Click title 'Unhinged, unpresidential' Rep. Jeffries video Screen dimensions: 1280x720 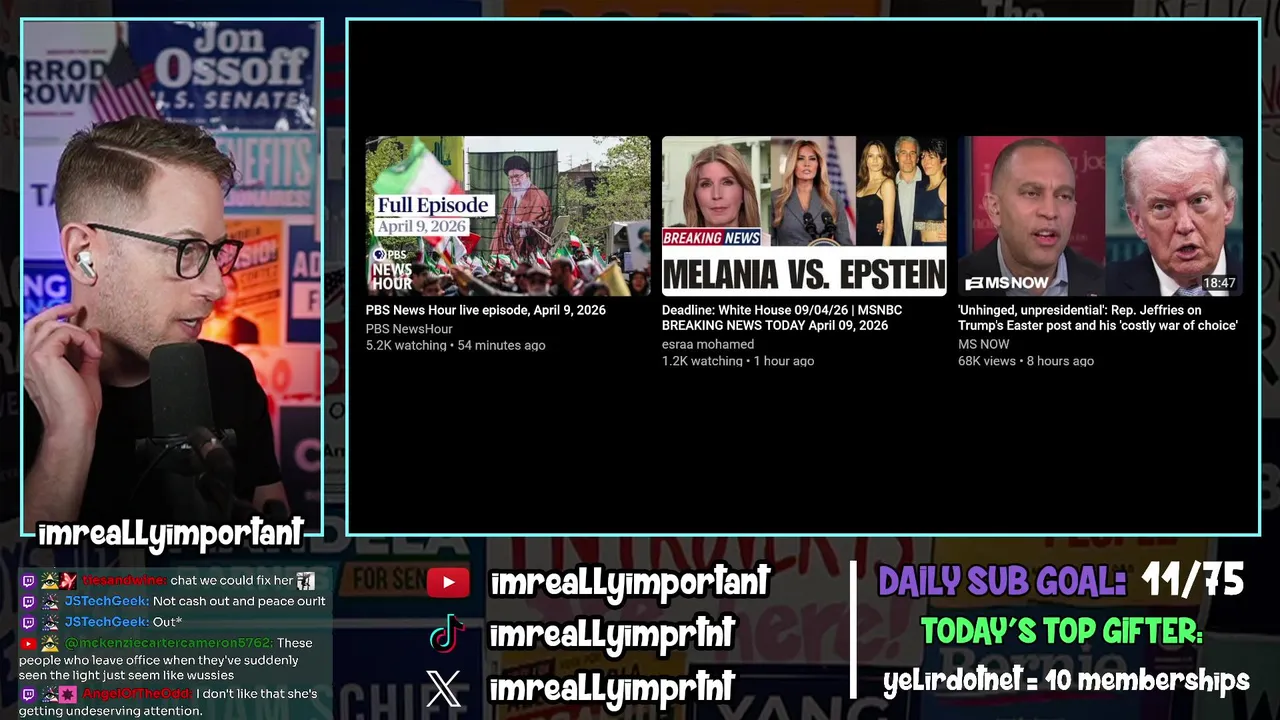(1098, 318)
